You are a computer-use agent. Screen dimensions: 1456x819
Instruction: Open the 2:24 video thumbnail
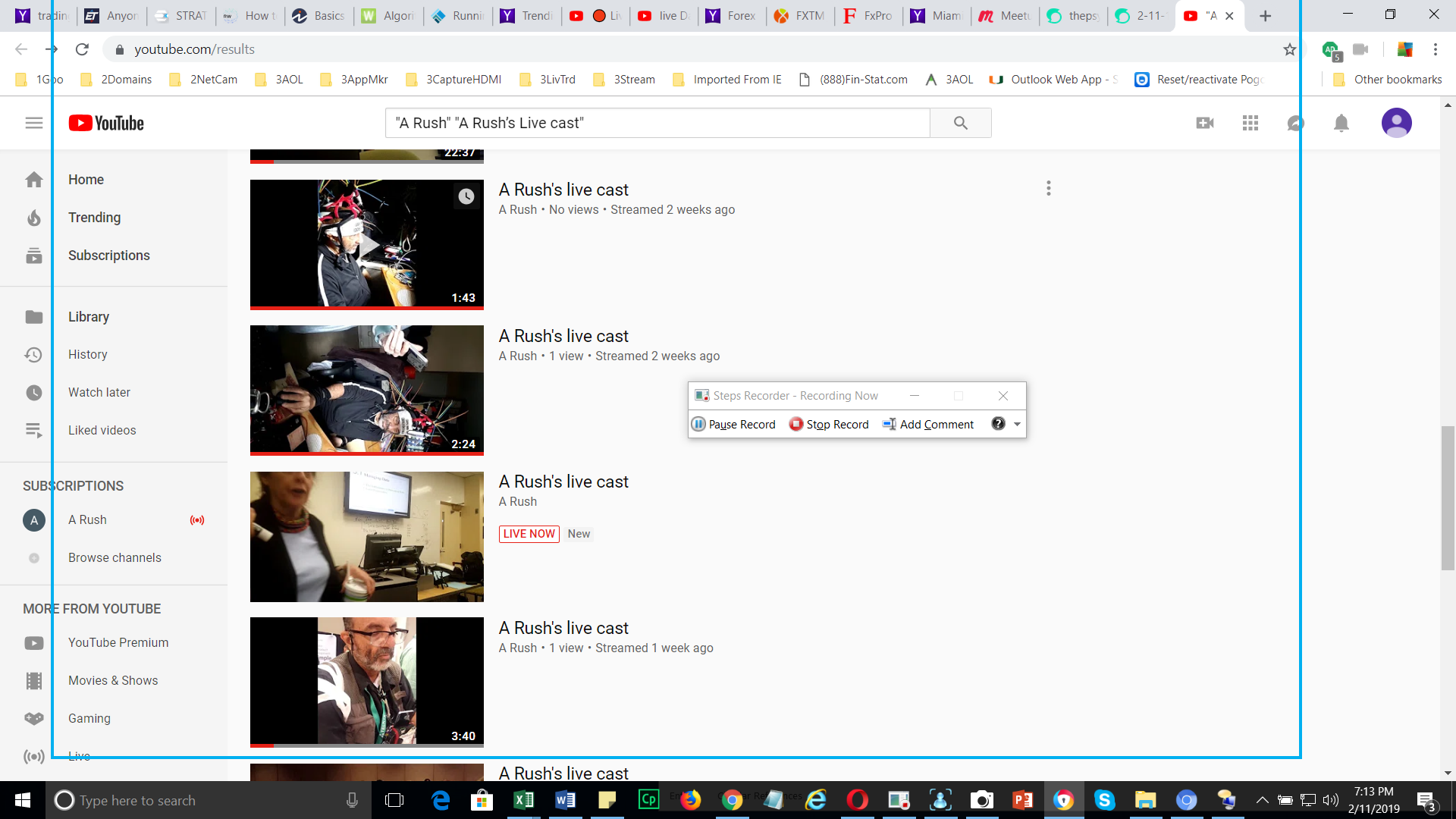click(x=367, y=391)
